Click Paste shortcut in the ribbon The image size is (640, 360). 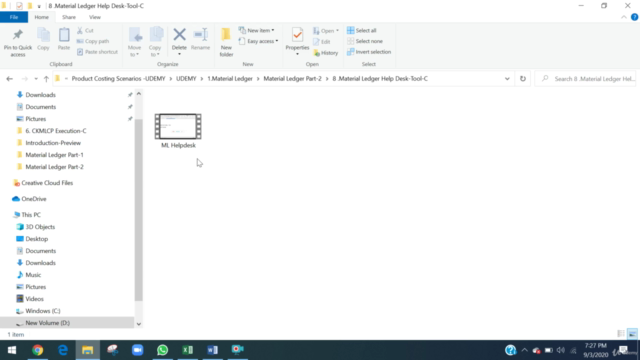(x=97, y=52)
